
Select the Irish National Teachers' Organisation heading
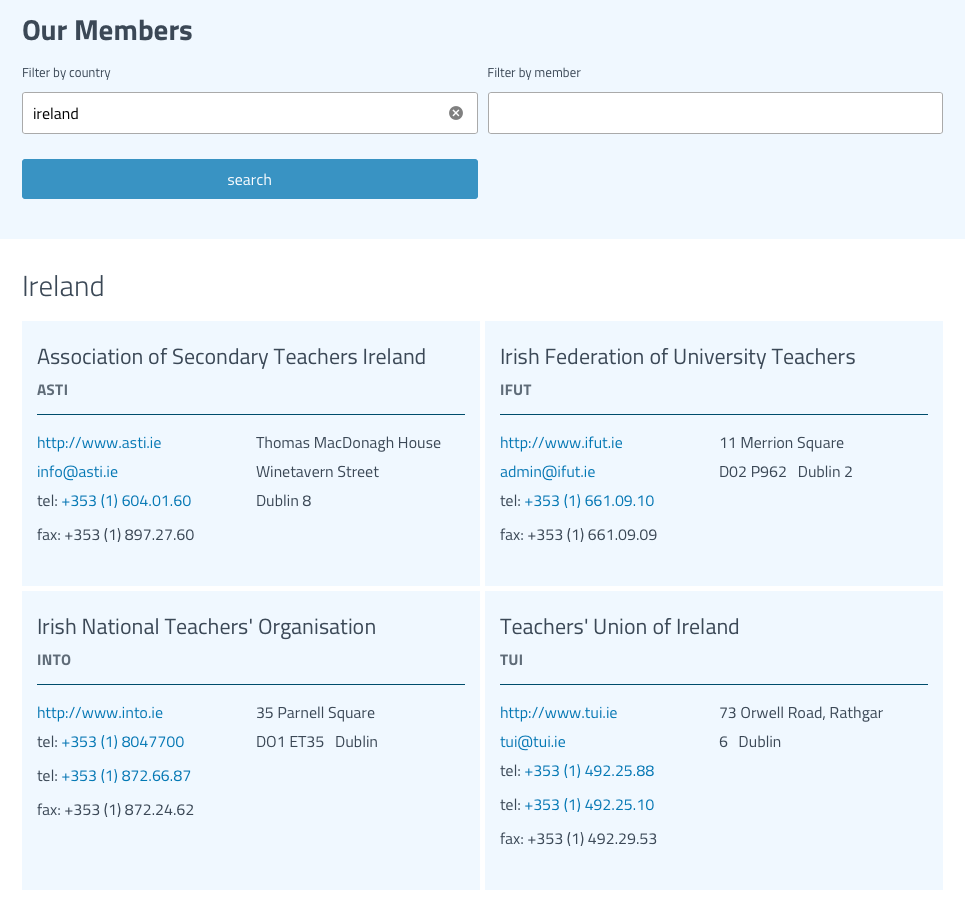[x=206, y=627]
